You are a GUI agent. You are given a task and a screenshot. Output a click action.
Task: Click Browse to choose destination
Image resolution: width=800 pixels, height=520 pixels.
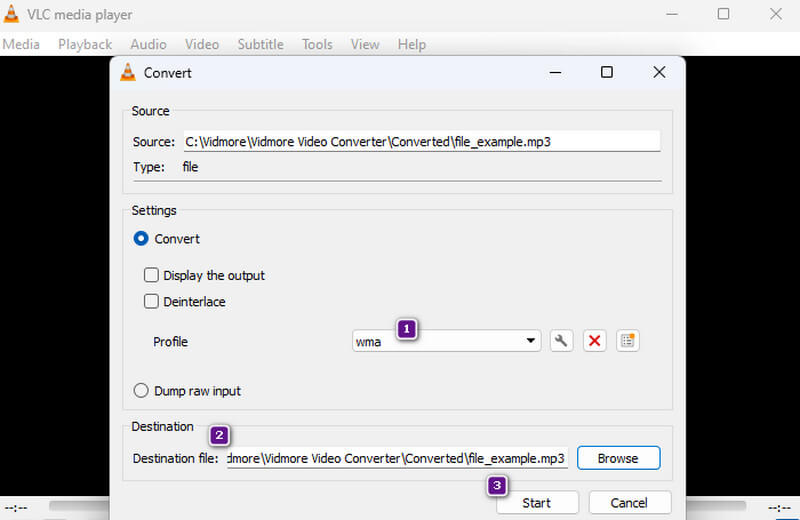[x=617, y=458]
